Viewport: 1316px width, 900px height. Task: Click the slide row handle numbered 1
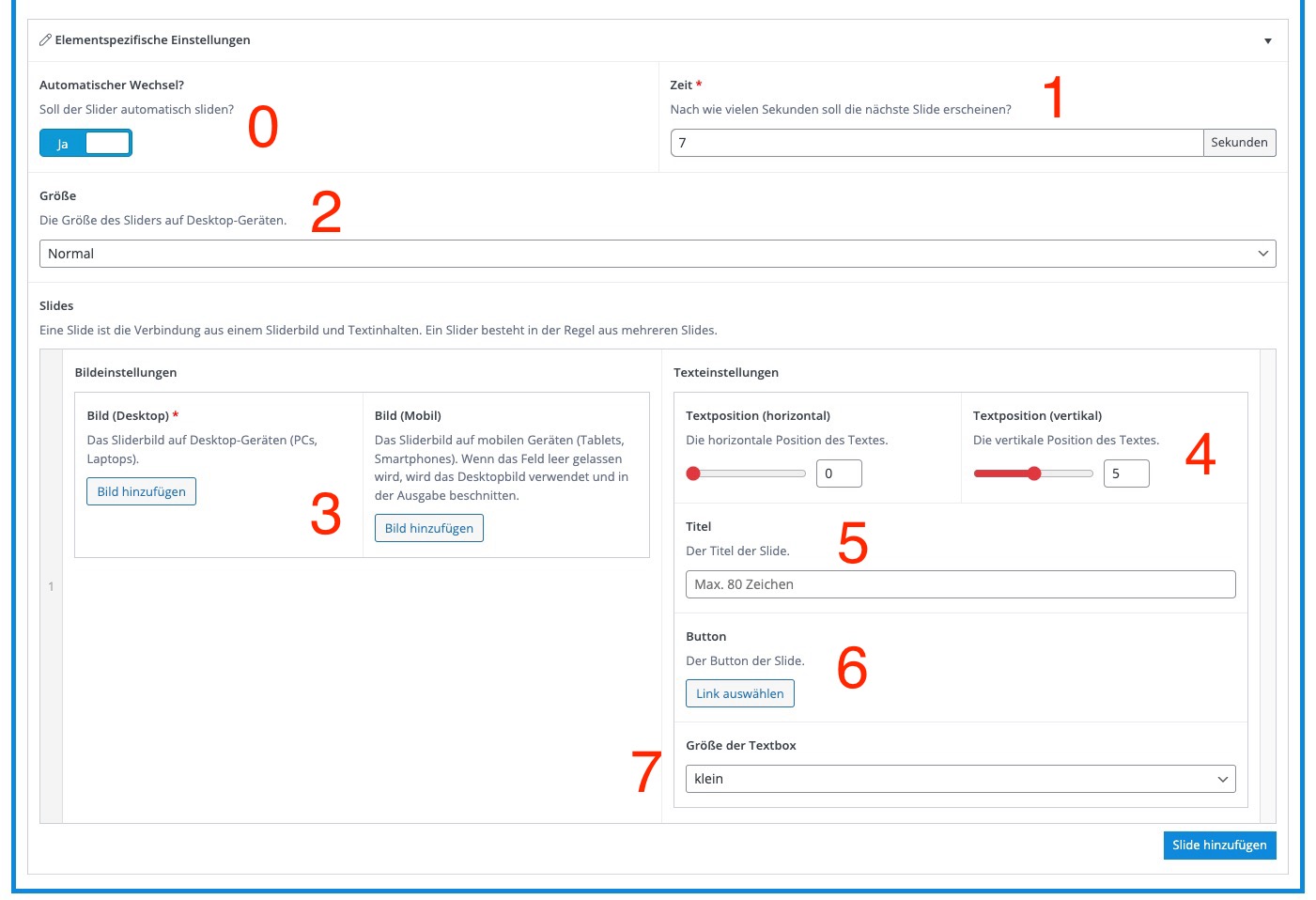[51, 586]
